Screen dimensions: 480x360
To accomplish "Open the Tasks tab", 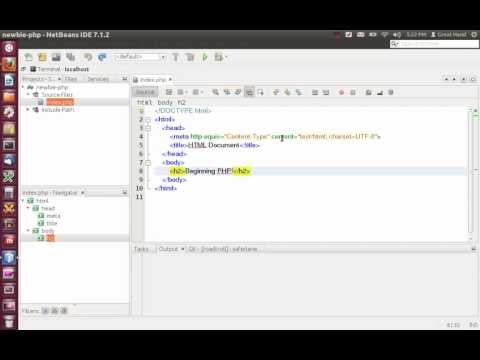I will tap(141, 249).
